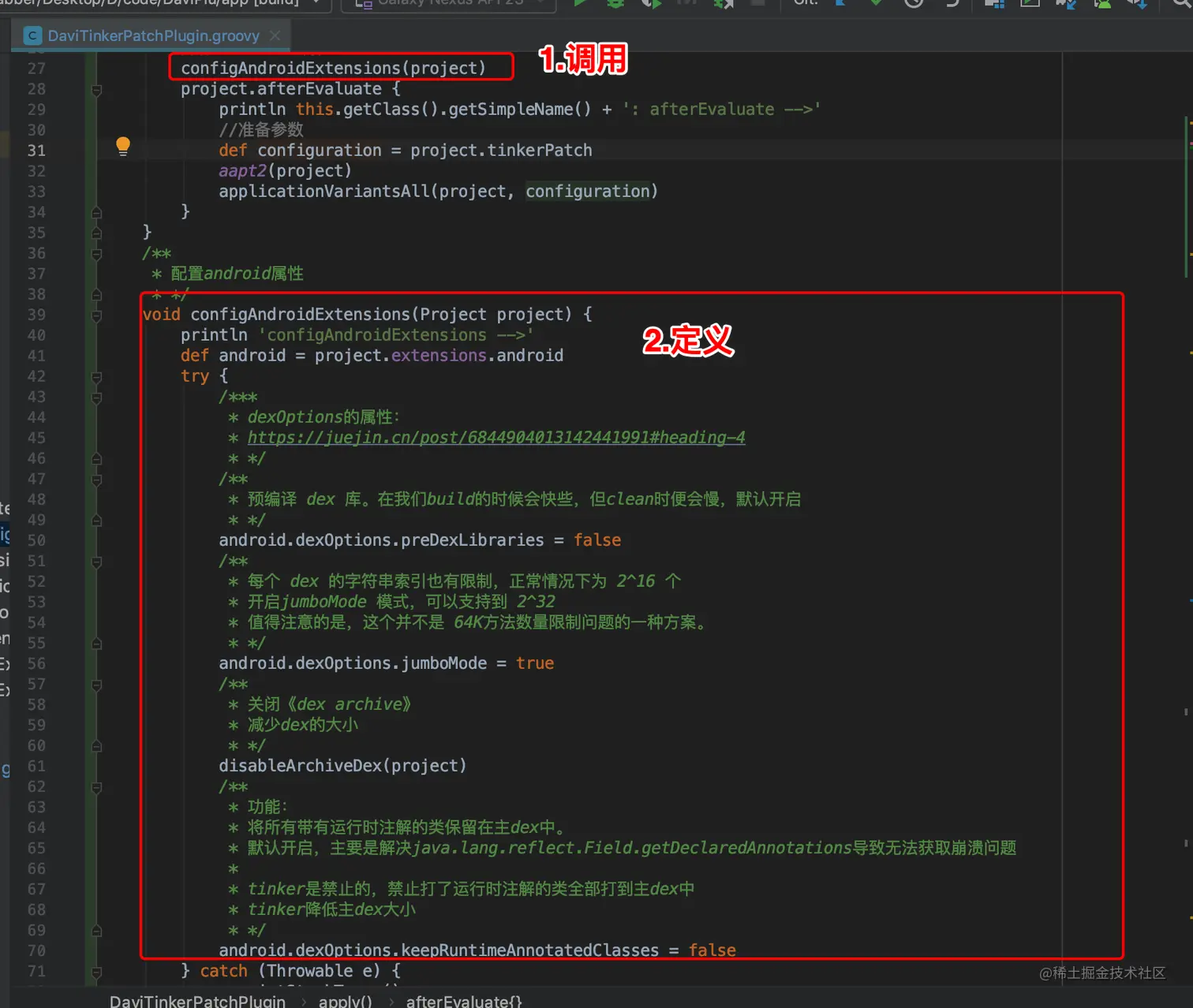1193x1008 pixels.
Task: Click the fold end marker on line 34
Action: pyautogui.click(x=96, y=212)
